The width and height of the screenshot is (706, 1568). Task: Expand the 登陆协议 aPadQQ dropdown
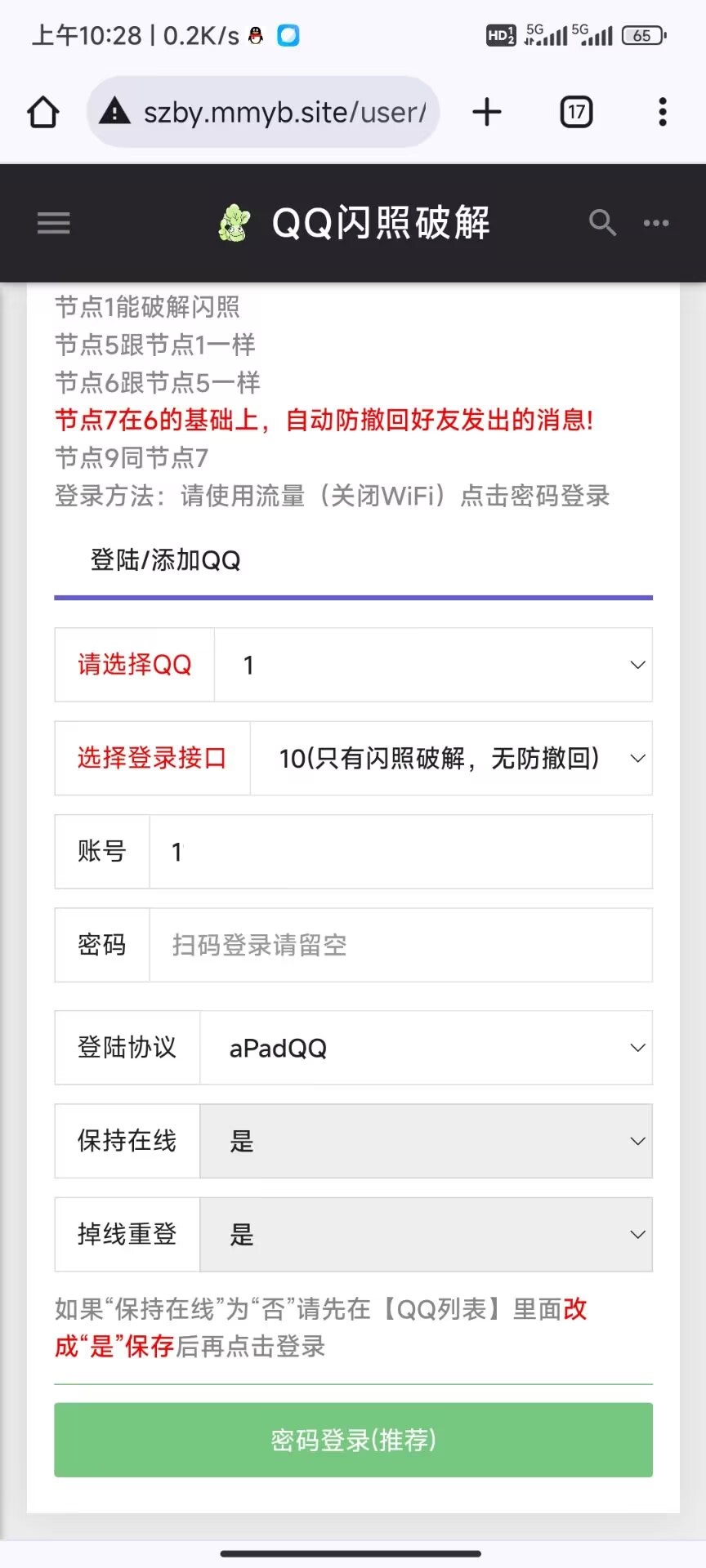tap(426, 1048)
